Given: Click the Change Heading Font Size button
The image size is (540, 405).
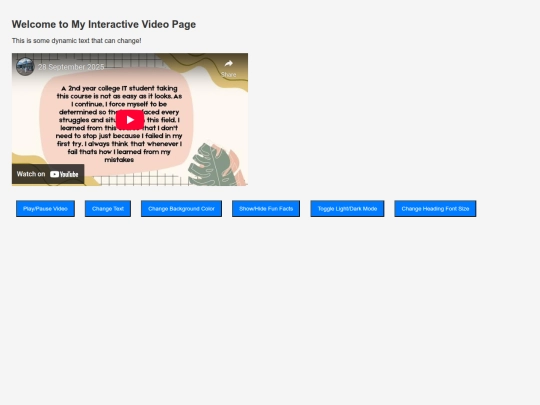Looking at the screenshot, I should click(x=435, y=209).
